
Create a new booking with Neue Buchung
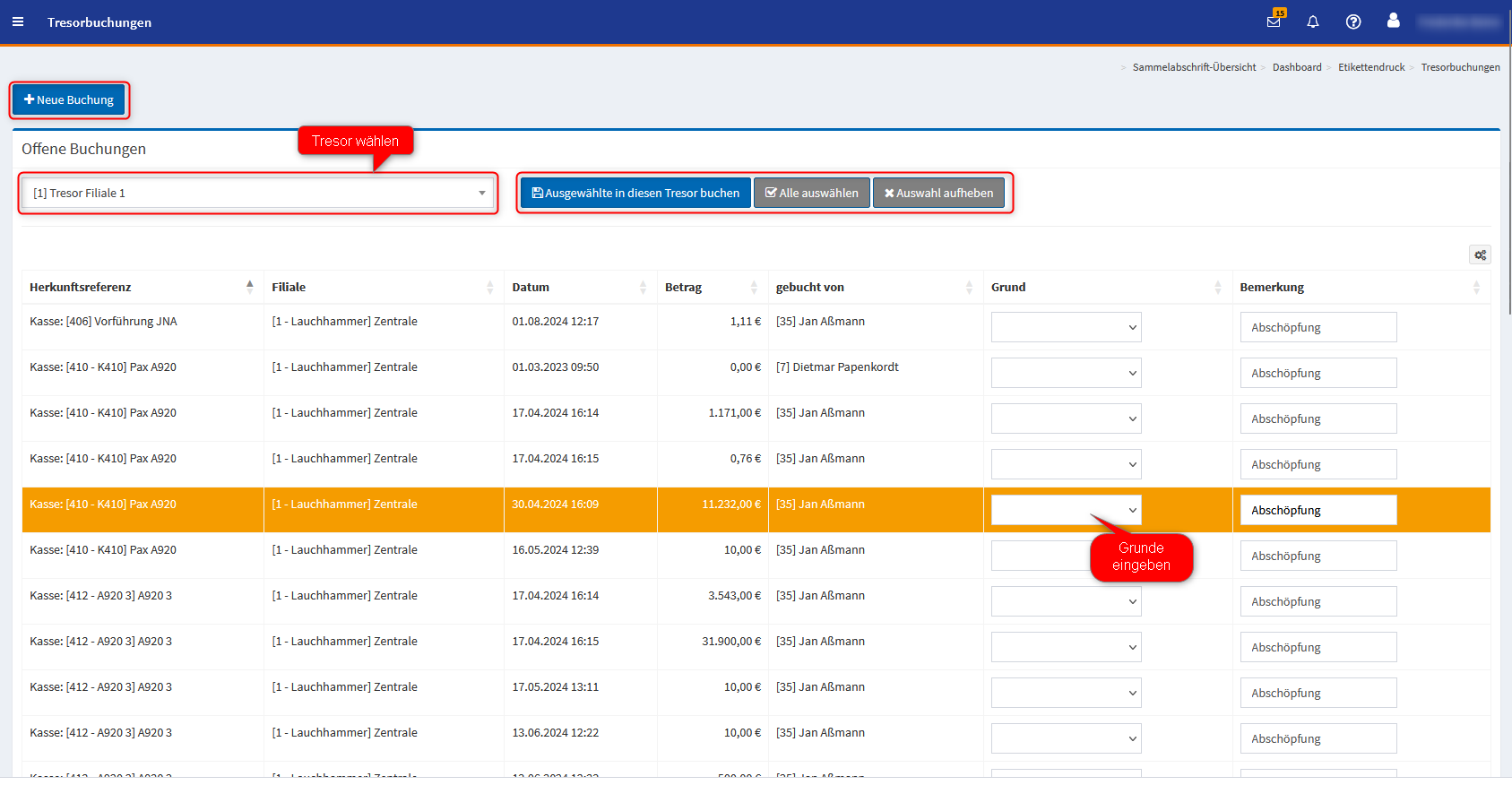69,100
